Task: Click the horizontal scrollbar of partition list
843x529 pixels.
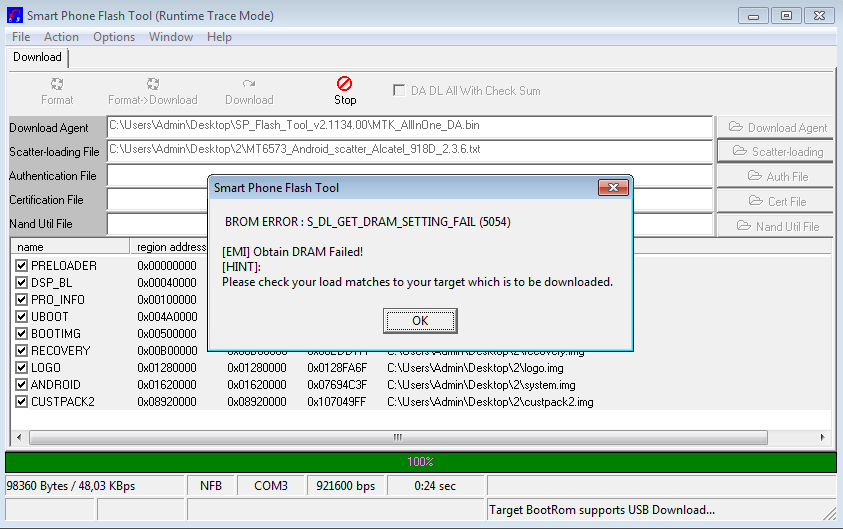Action: (x=397, y=437)
